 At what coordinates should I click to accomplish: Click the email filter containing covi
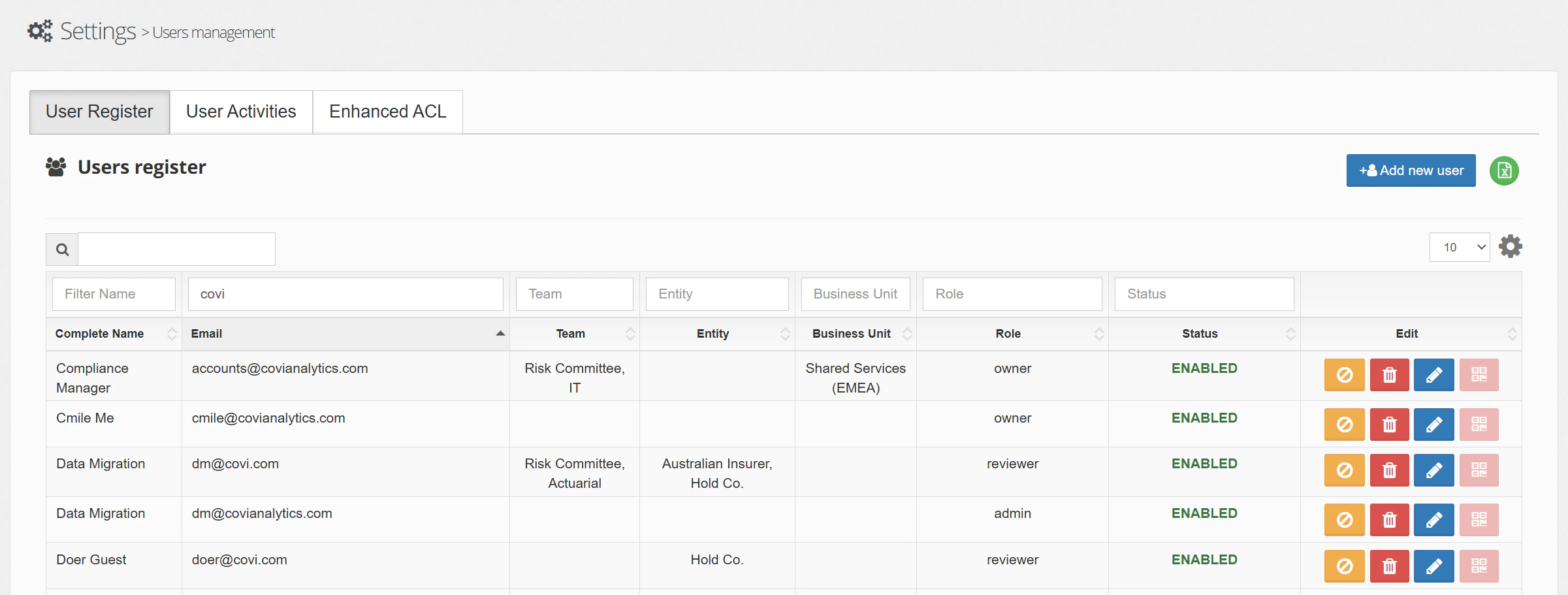coord(345,294)
